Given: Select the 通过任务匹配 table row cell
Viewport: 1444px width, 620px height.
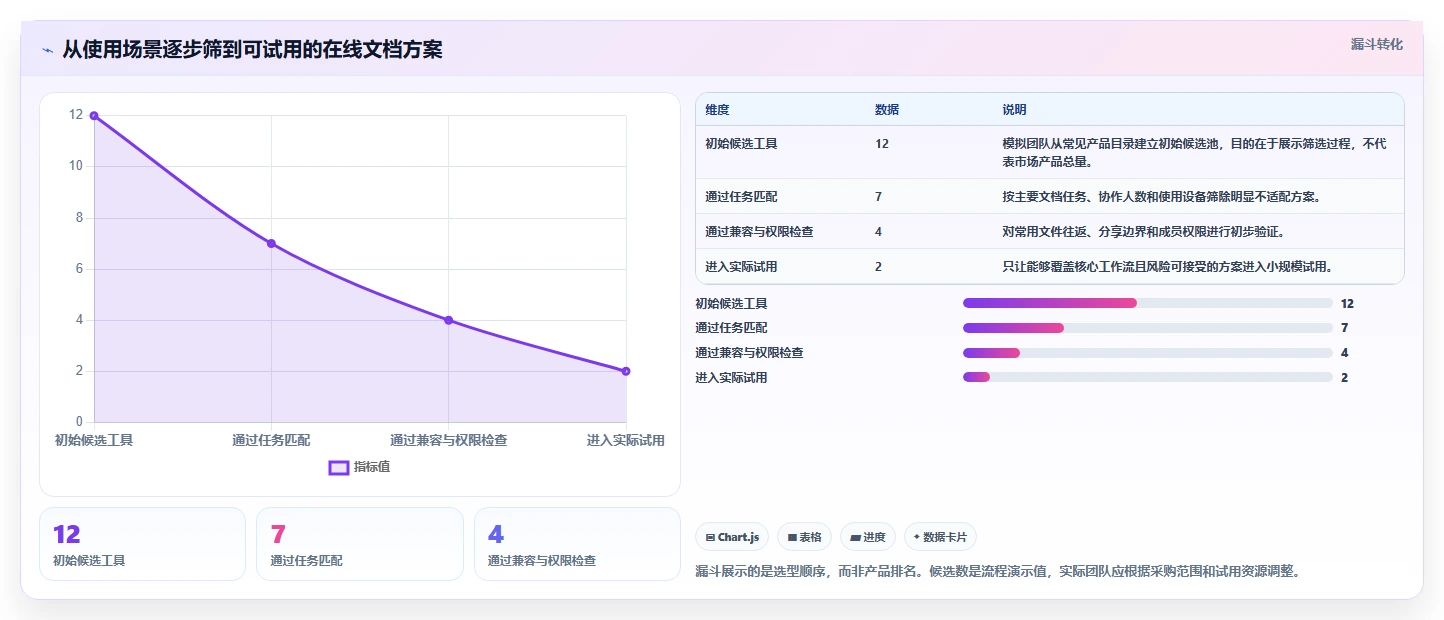Looking at the screenshot, I should click(x=741, y=197).
